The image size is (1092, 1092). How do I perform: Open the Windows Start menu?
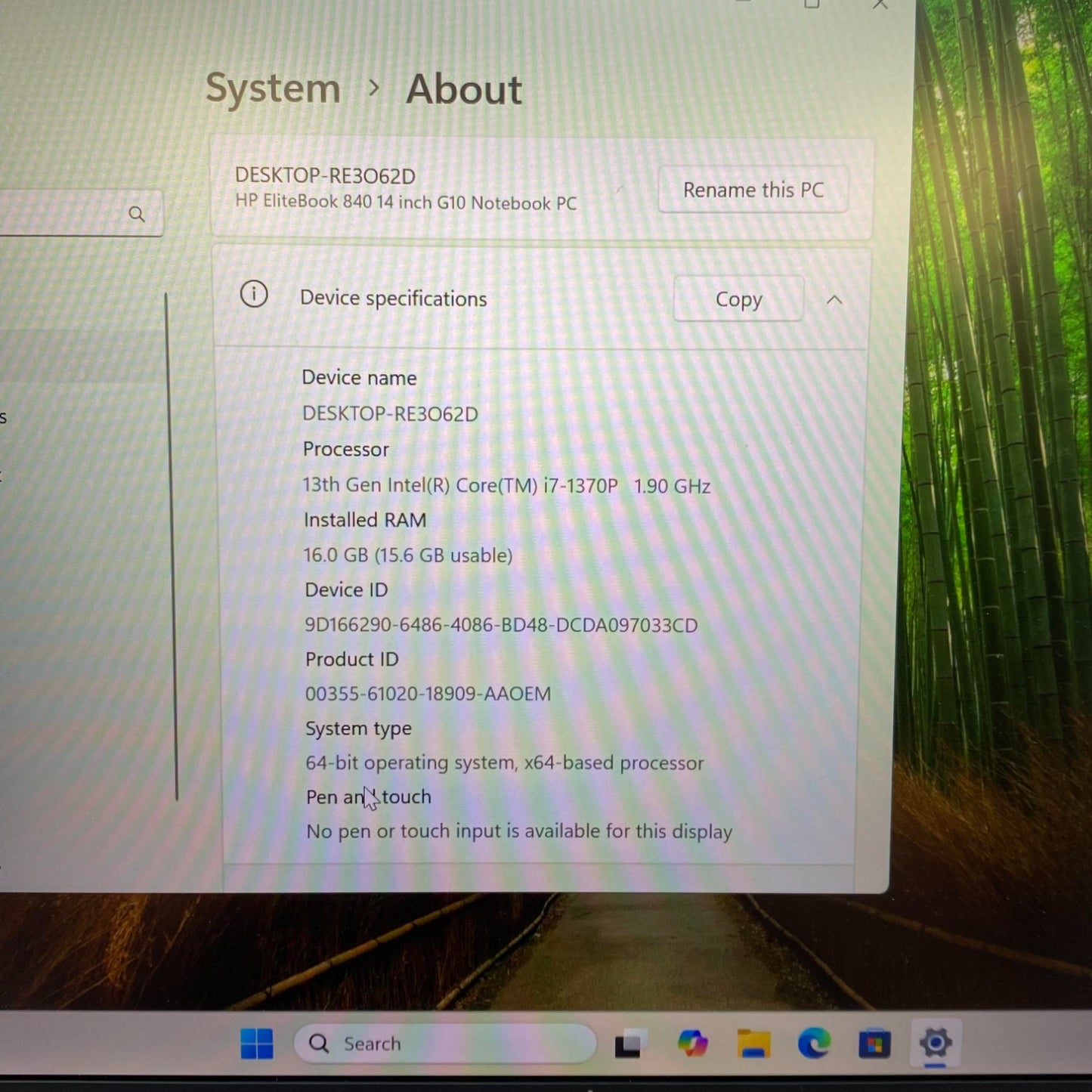tap(256, 1044)
